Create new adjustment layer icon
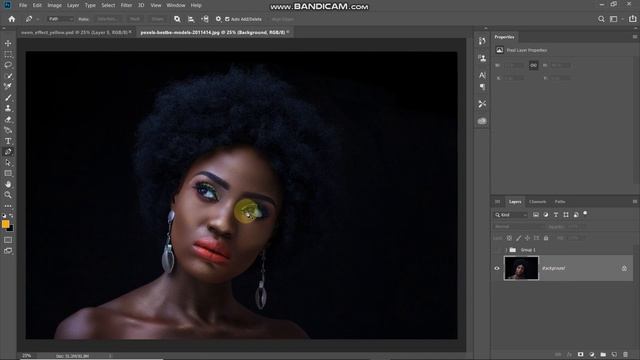The height and width of the screenshot is (360, 640). (592, 355)
